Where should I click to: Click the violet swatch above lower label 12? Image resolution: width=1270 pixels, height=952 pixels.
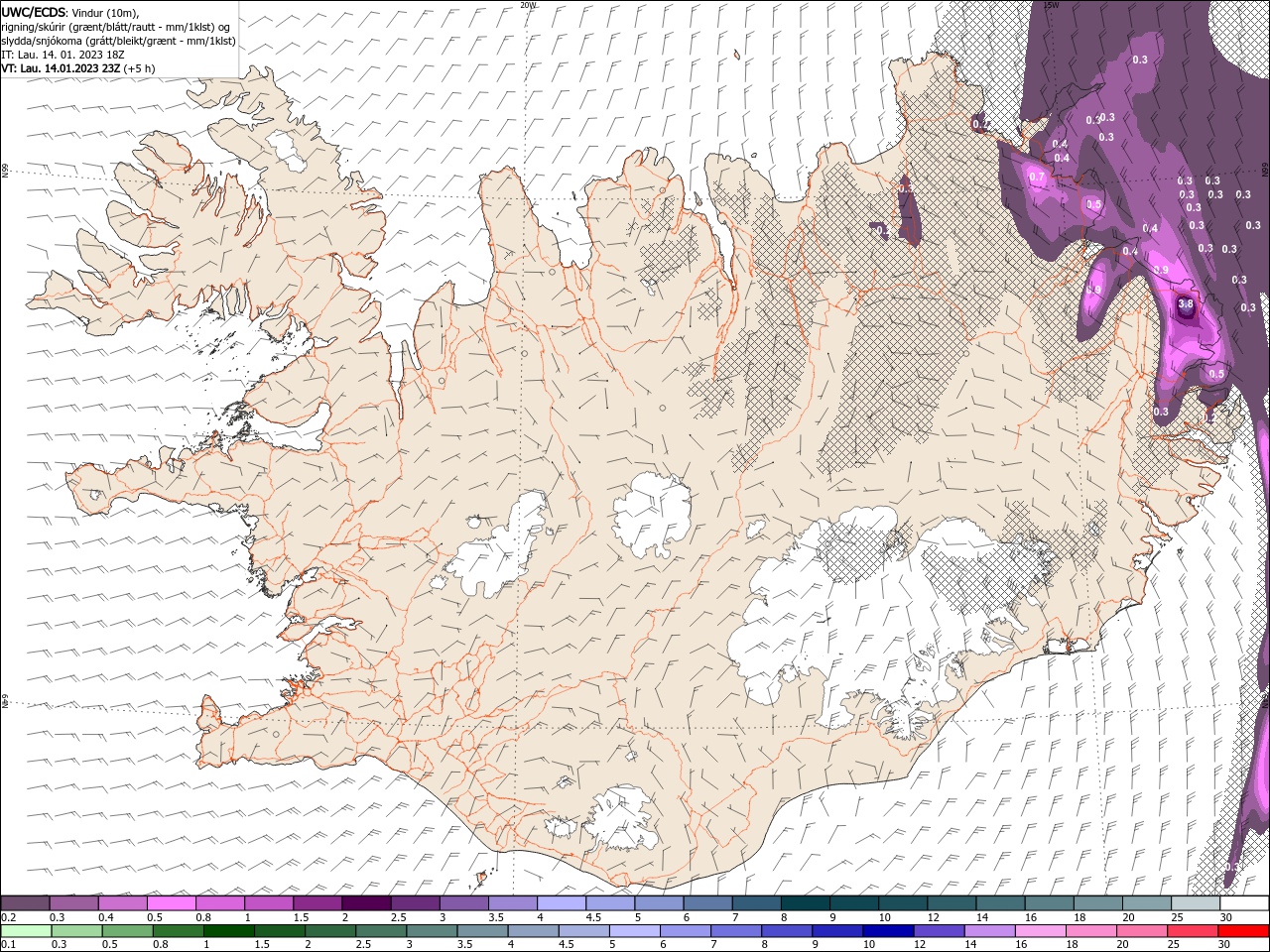pyautogui.click(x=940, y=931)
